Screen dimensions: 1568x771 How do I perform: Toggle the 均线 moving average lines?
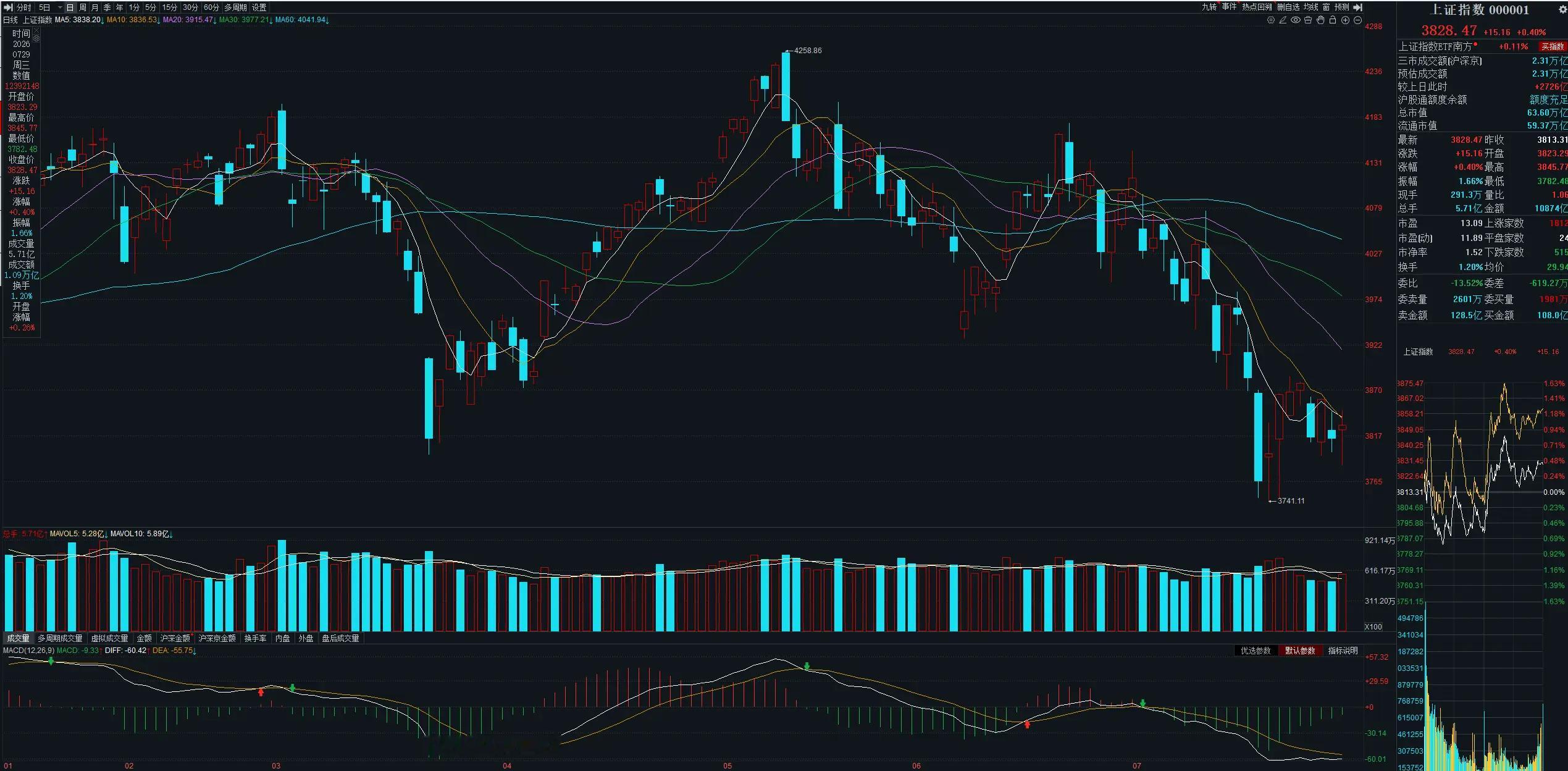(x=1310, y=7)
